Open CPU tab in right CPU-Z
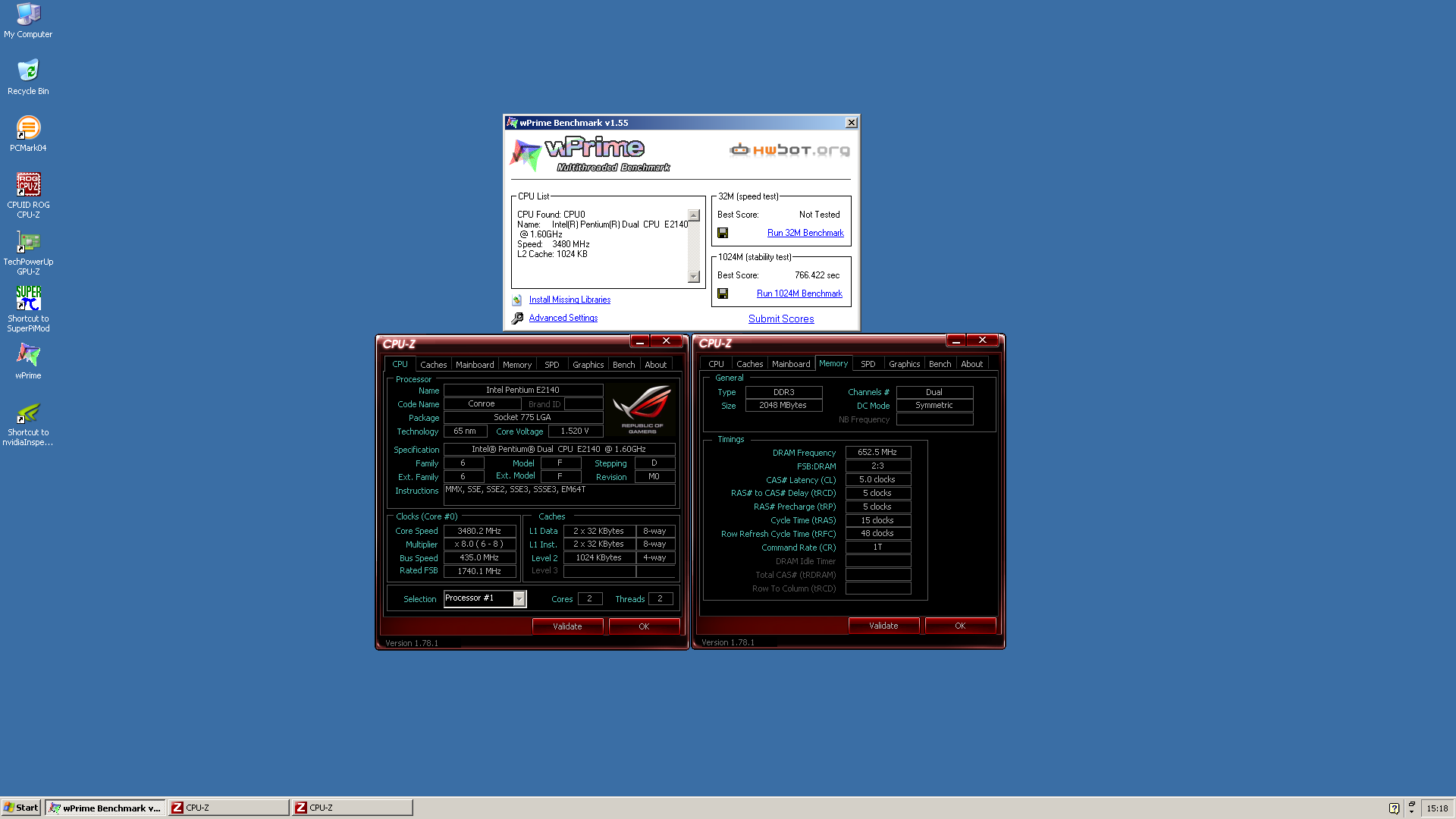This screenshot has width=1456, height=819. coord(716,364)
